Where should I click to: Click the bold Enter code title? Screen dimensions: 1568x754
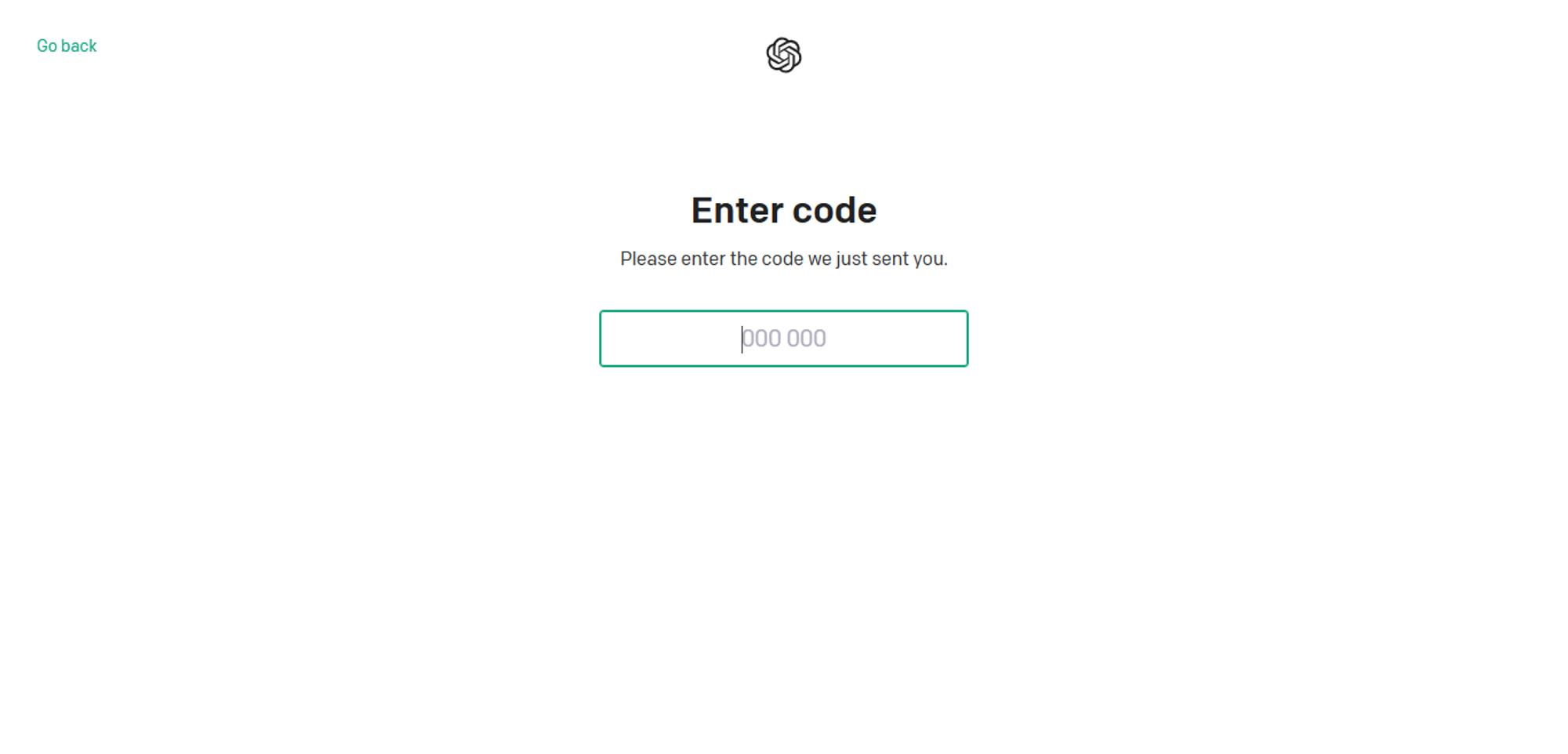[x=783, y=210]
